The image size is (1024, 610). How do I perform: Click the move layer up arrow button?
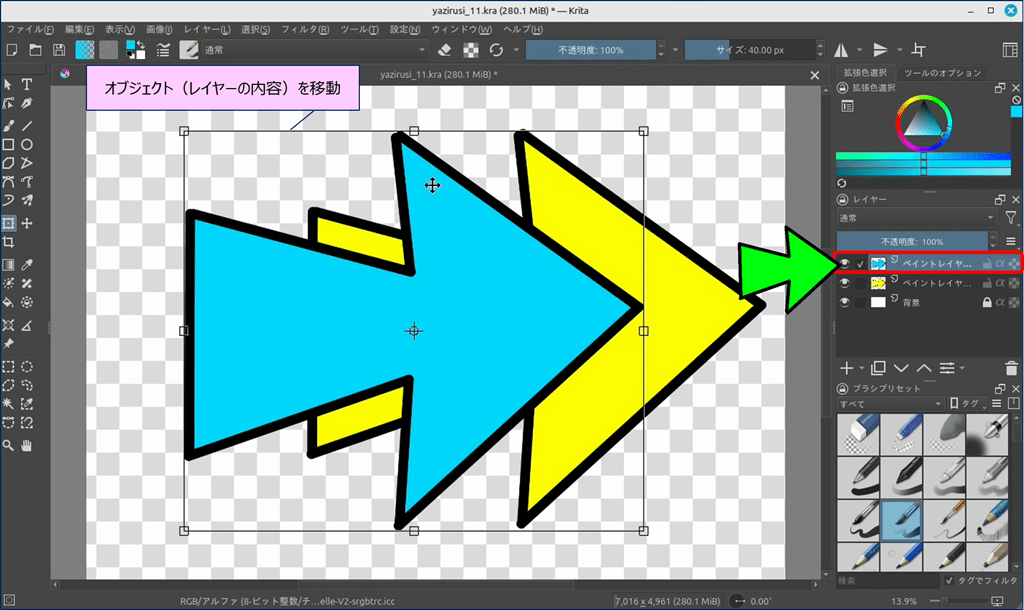tap(923, 368)
